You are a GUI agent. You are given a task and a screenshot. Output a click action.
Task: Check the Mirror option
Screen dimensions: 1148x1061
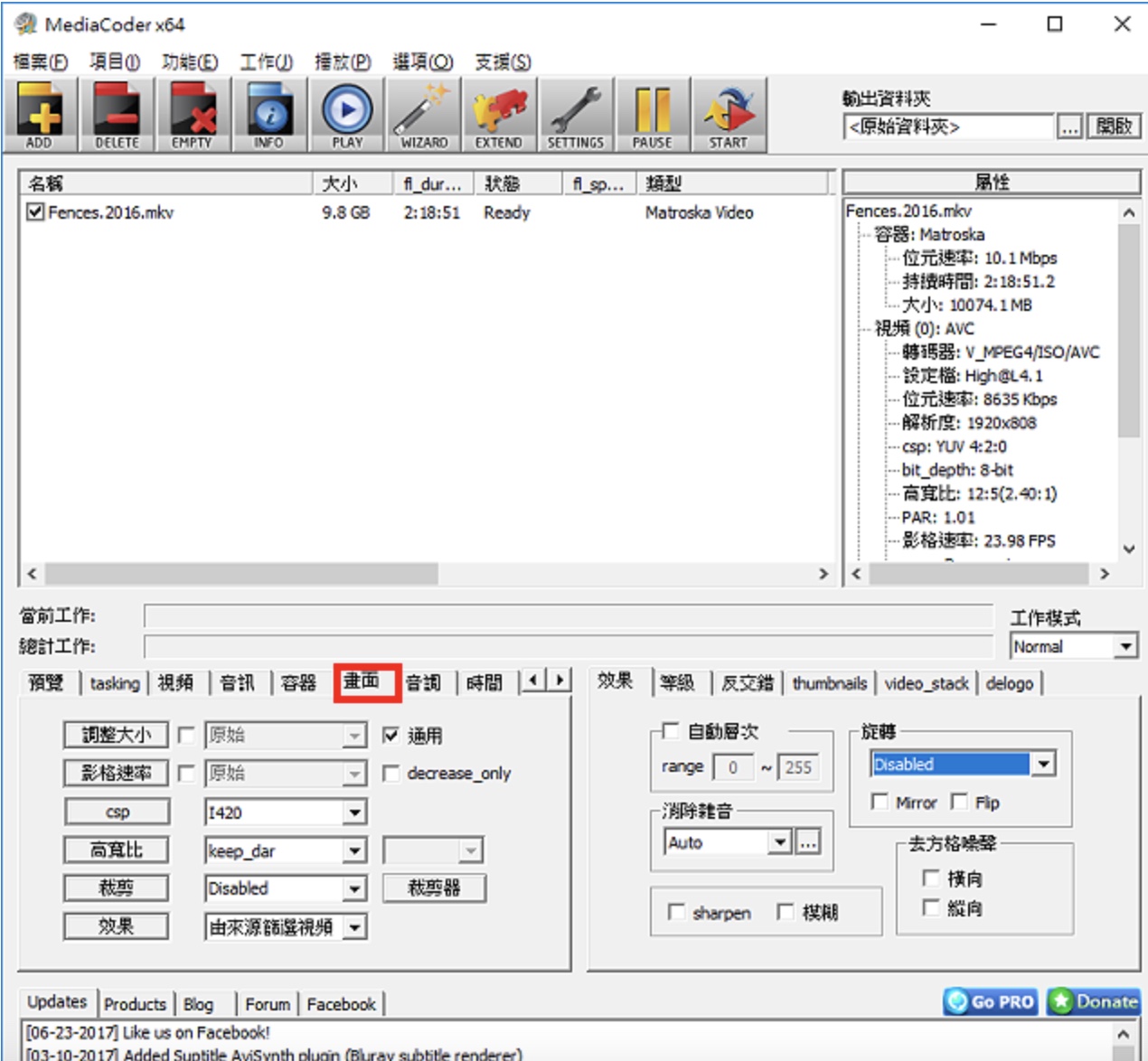(879, 803)
